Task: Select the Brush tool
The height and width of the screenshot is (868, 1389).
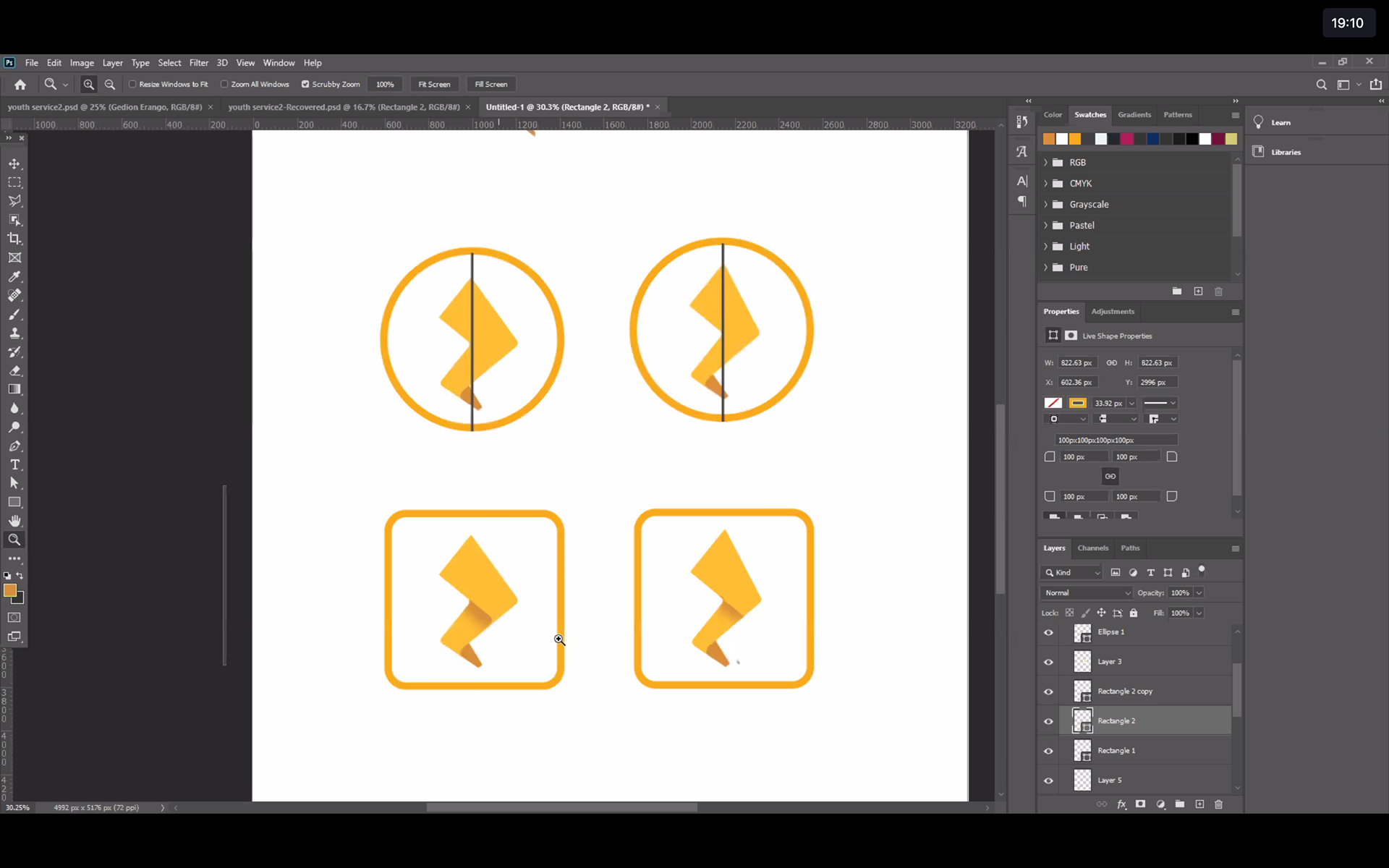Action: coord(14,314)
